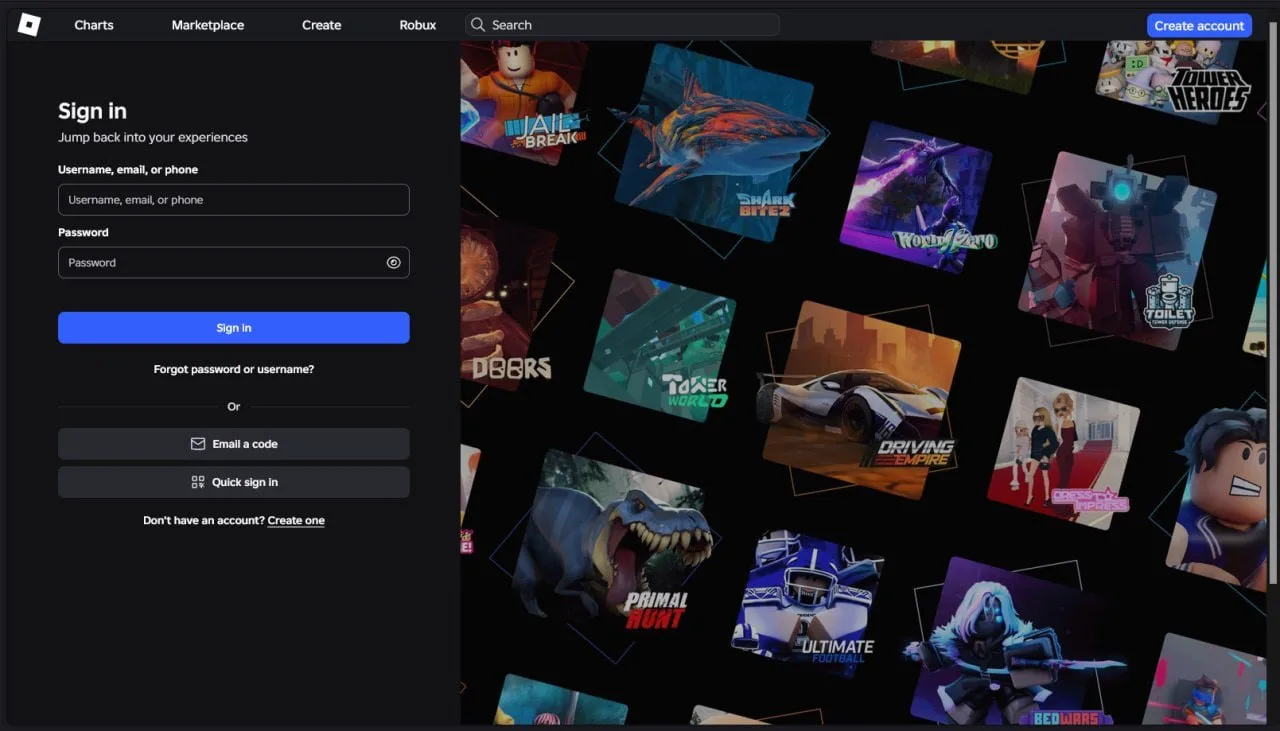Focus the Password input field
Viewport: 1280px width, 731px height.
coord(234,263)
